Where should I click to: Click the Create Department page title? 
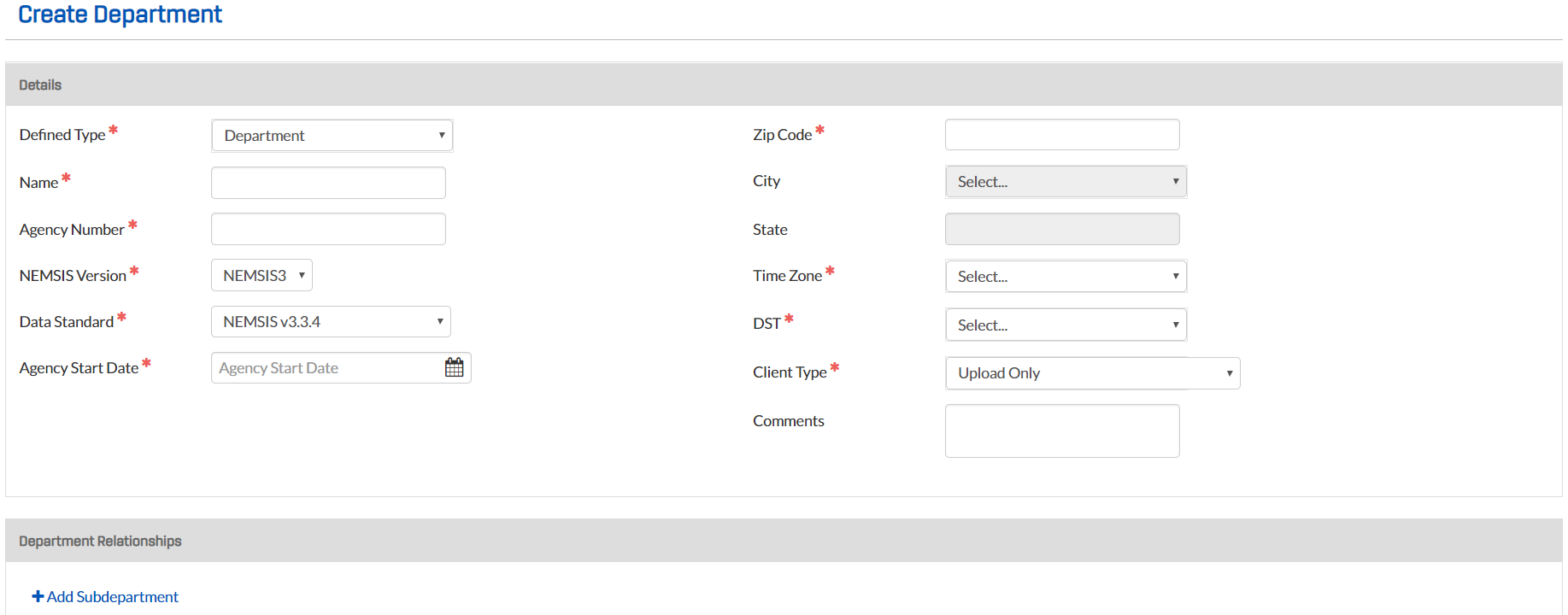click(120, 15)
